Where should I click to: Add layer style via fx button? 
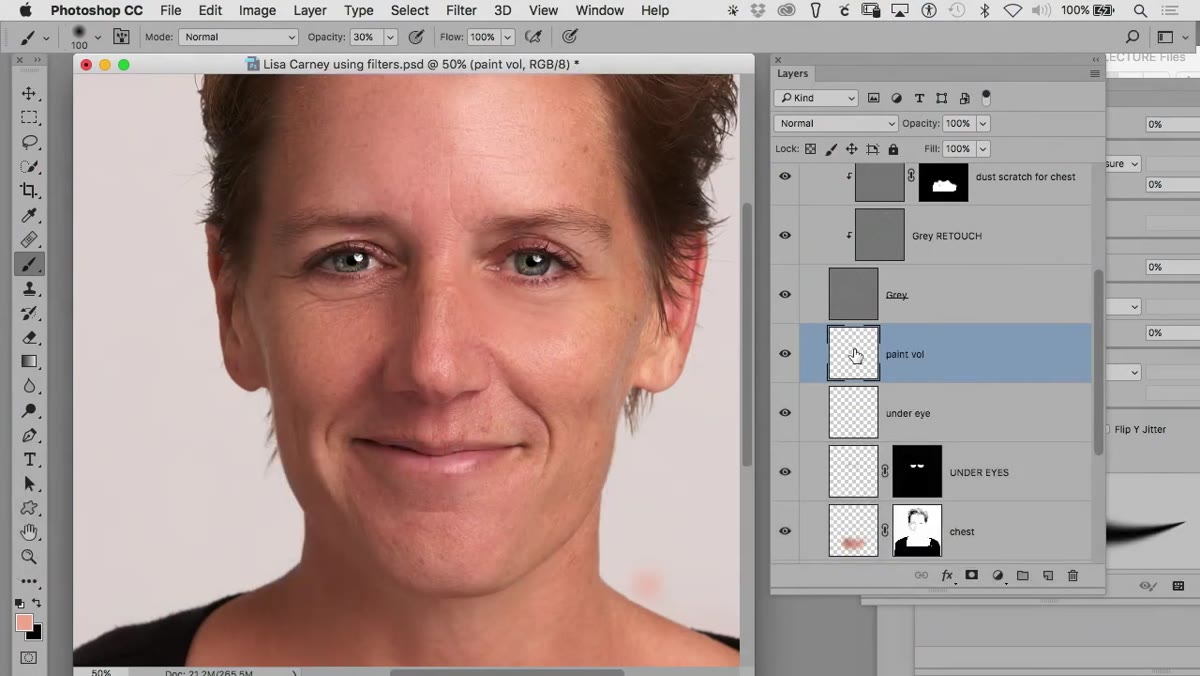pyautogui.click(x=947, y=576)
